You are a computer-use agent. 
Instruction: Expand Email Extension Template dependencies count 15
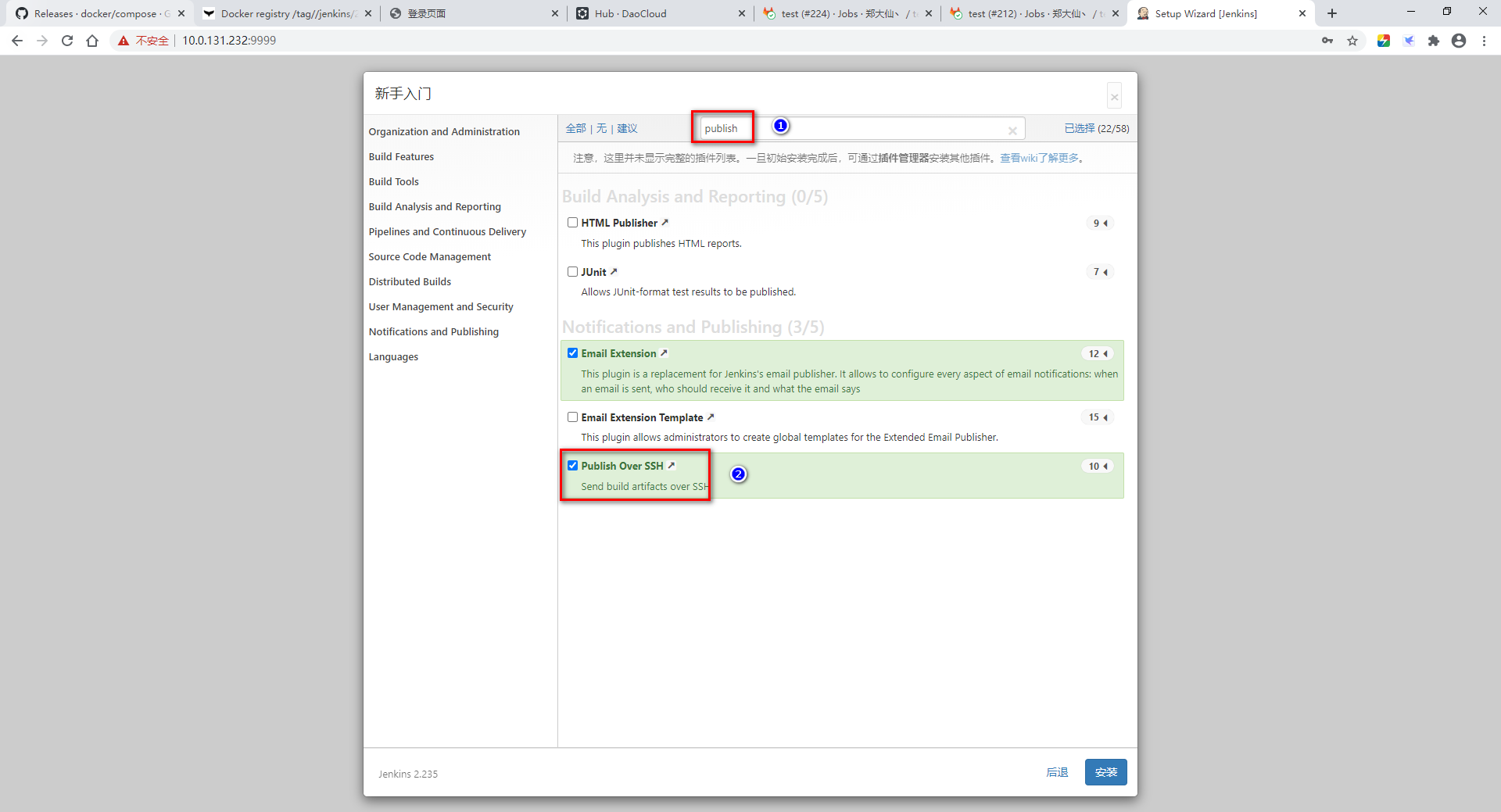1098,418
